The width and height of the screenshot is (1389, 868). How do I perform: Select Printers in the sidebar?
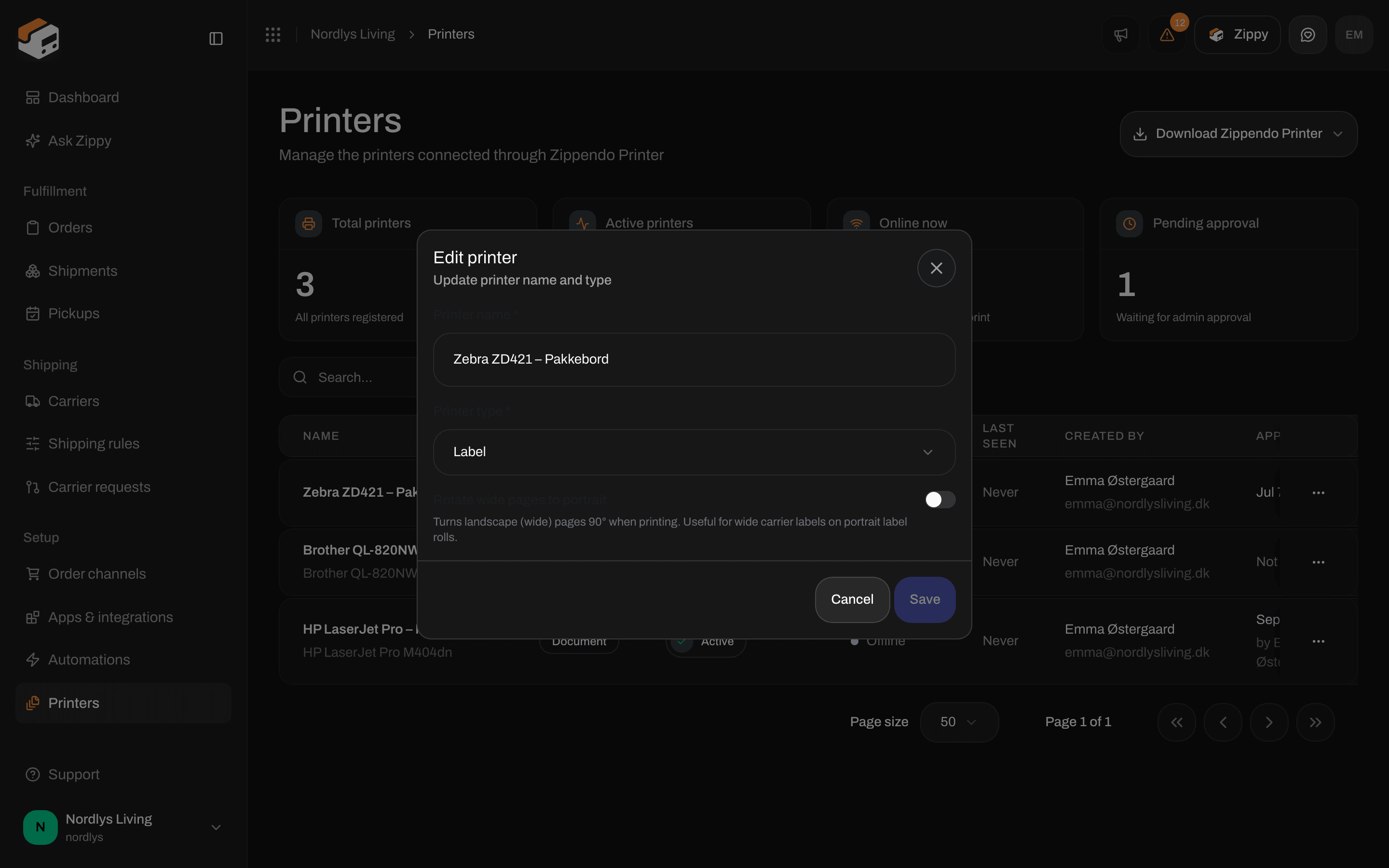(123, 703)
